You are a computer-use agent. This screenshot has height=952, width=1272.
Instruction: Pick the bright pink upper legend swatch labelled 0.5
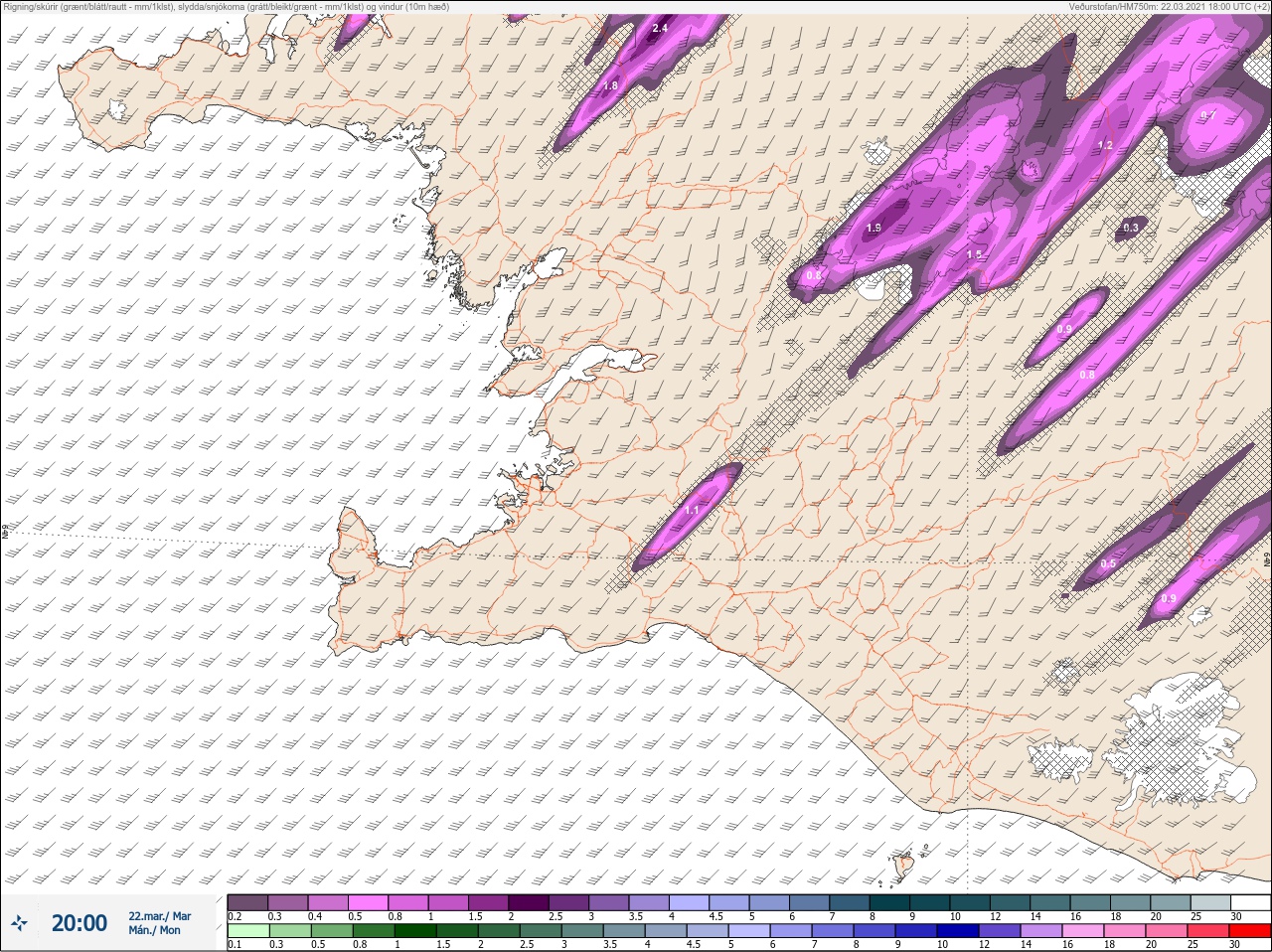pyautogui.click(x=370, y=901)
